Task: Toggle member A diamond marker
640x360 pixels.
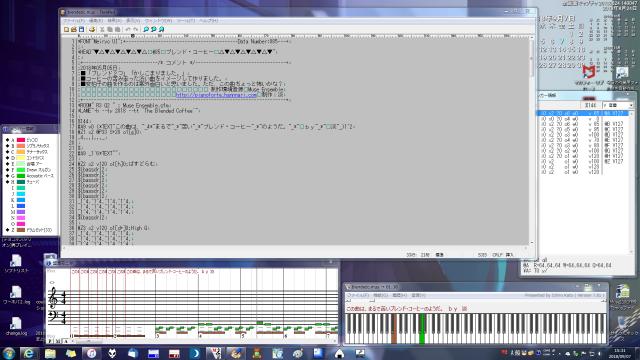Action: [x=7, y=140]
